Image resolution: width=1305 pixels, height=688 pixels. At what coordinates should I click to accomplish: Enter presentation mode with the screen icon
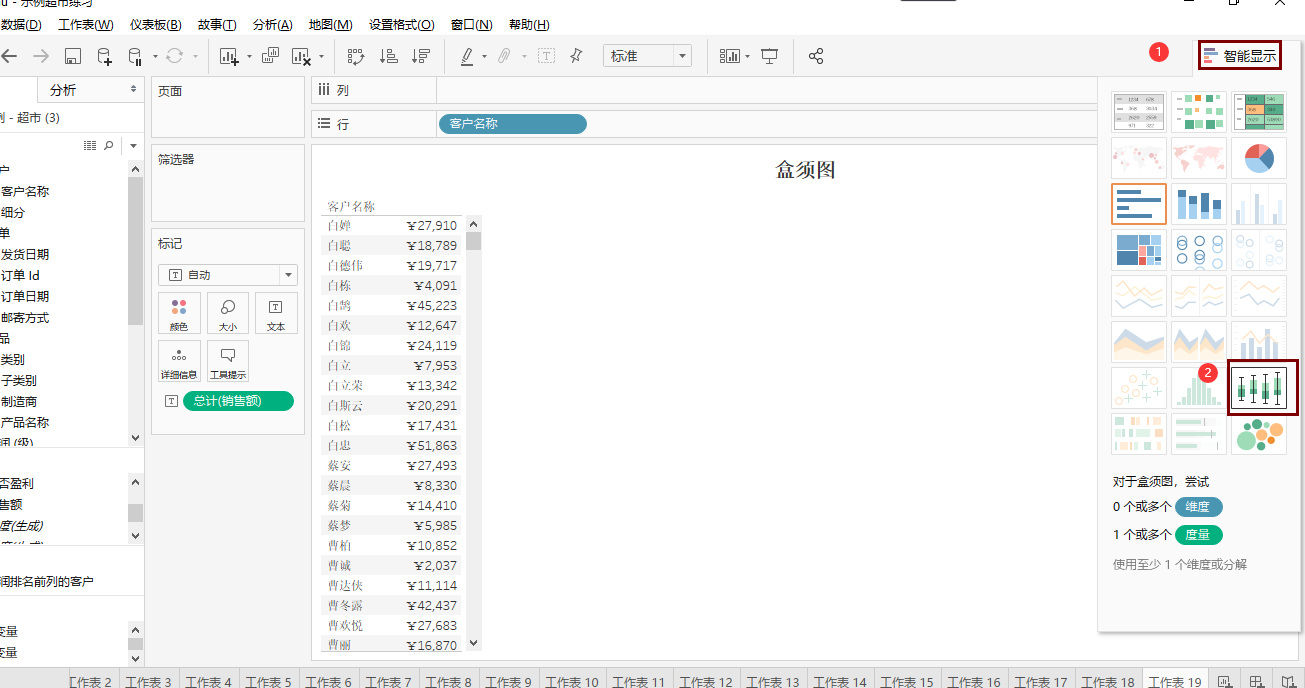point(770,56)
